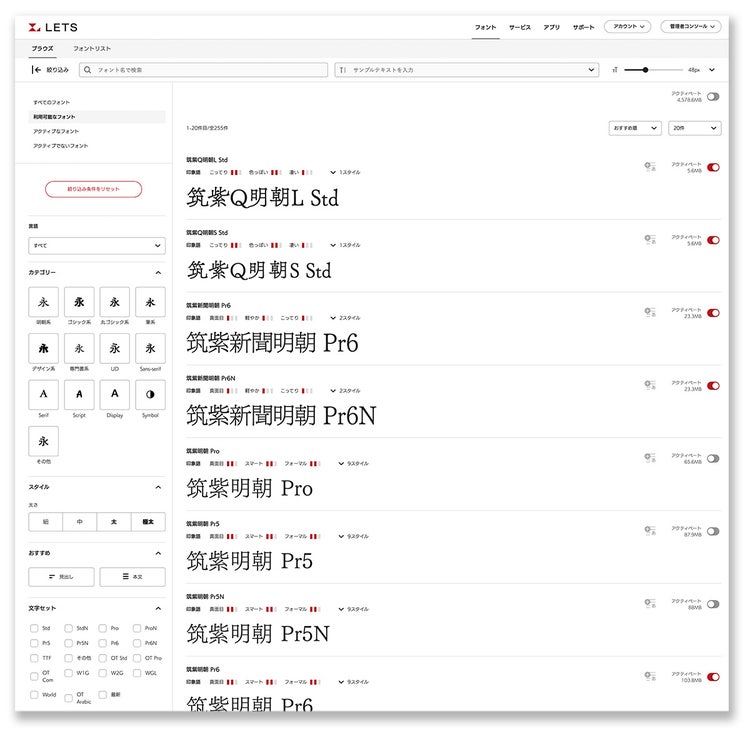Click list icon for 筑紫新聞明朝 Pr6
The width and height of the screenshot is (750, 734).
tap(650, 312)
